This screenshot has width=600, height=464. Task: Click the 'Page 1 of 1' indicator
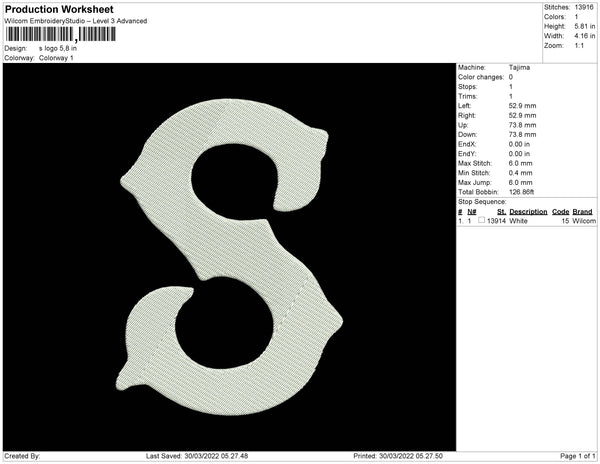click(578, 456)
